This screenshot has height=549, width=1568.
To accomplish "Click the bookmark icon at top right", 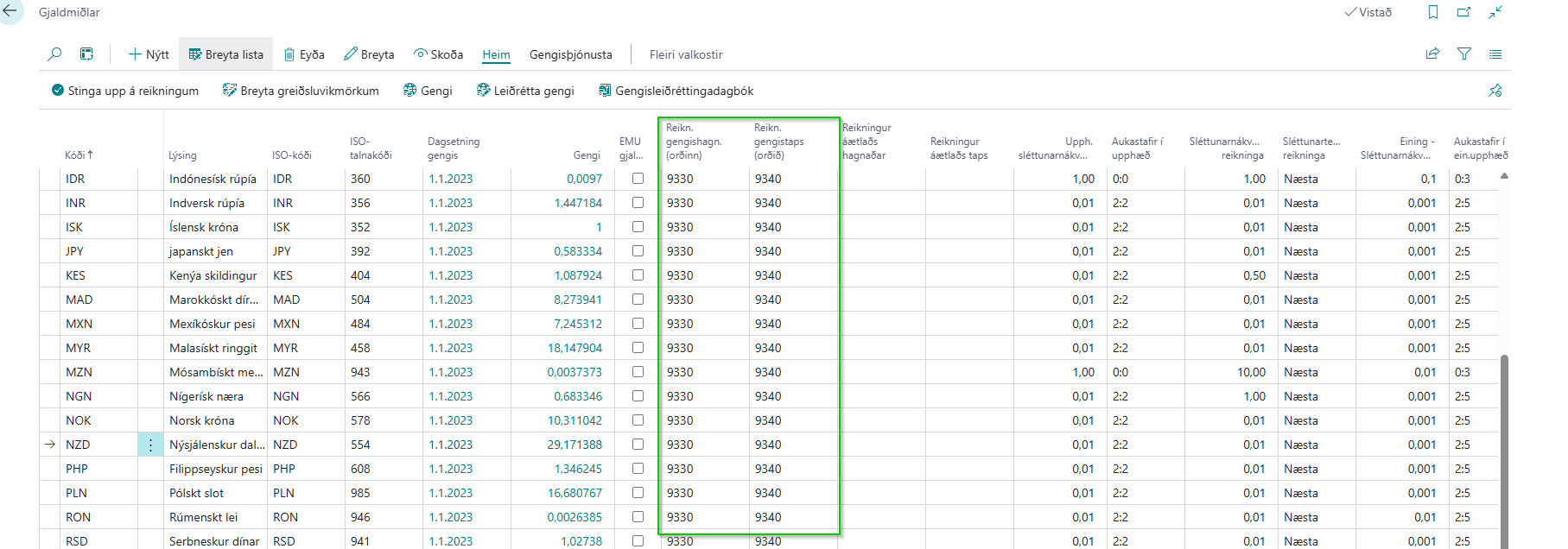I will tap(1433, 12).
